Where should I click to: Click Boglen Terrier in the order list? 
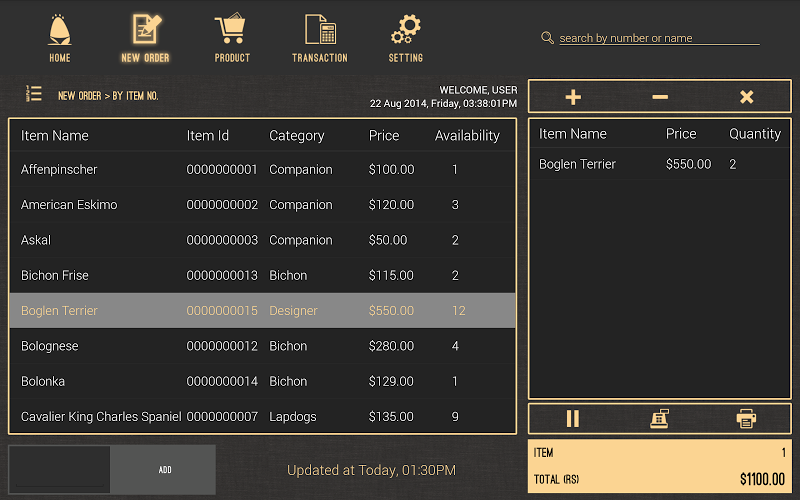577,164
